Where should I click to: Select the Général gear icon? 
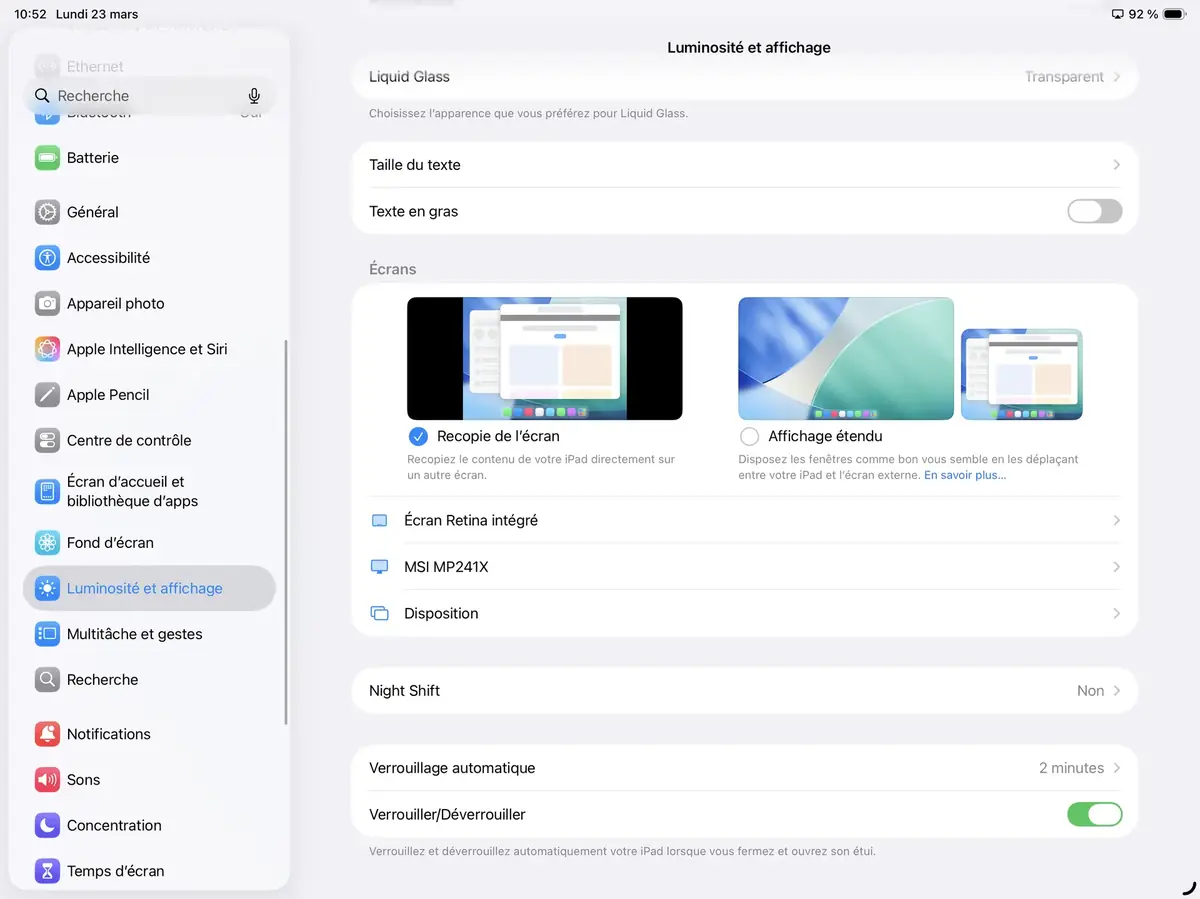coord(46,212)
